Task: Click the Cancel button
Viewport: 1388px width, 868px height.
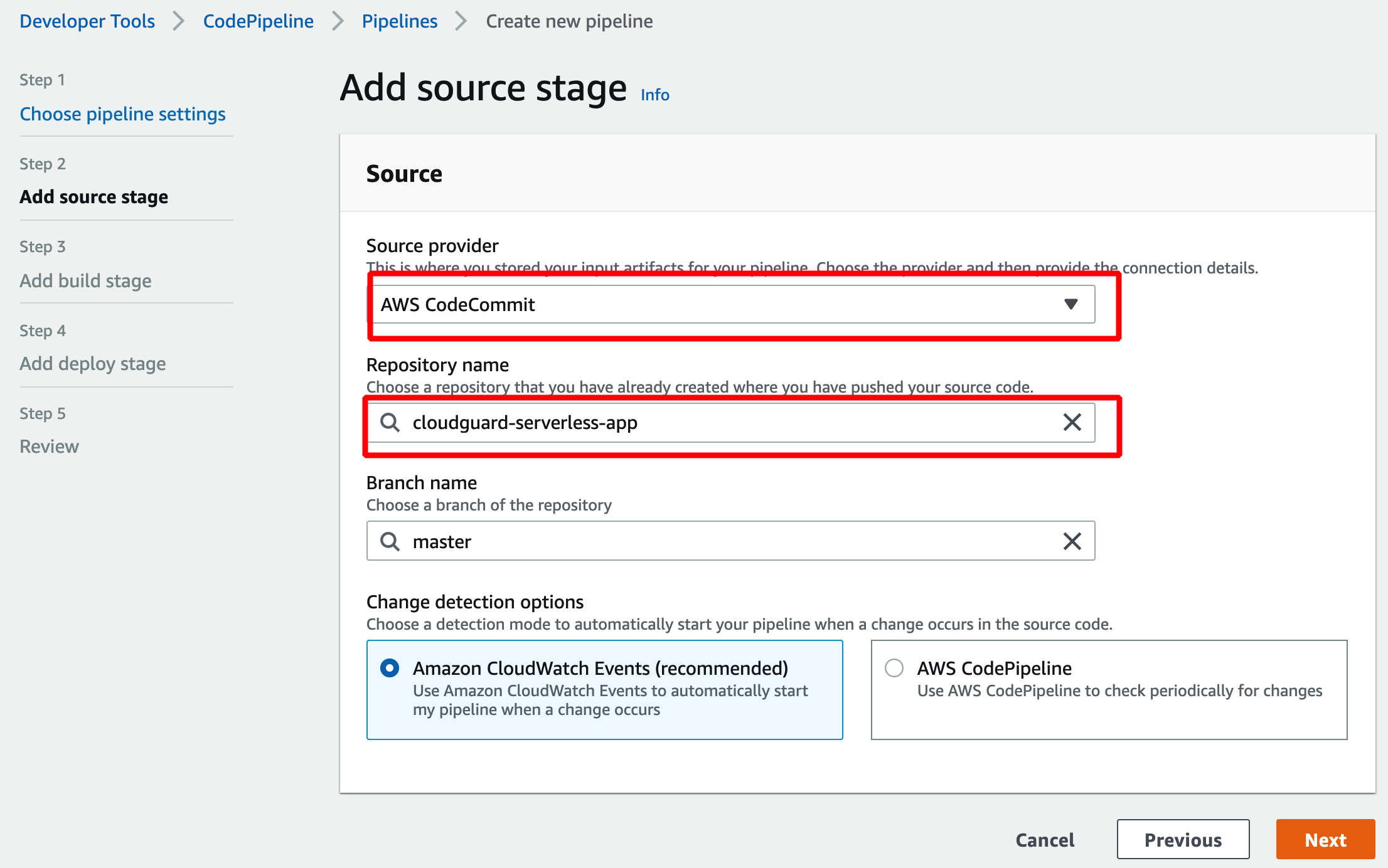Action: pyautogui.click(x=1045, y=839)
